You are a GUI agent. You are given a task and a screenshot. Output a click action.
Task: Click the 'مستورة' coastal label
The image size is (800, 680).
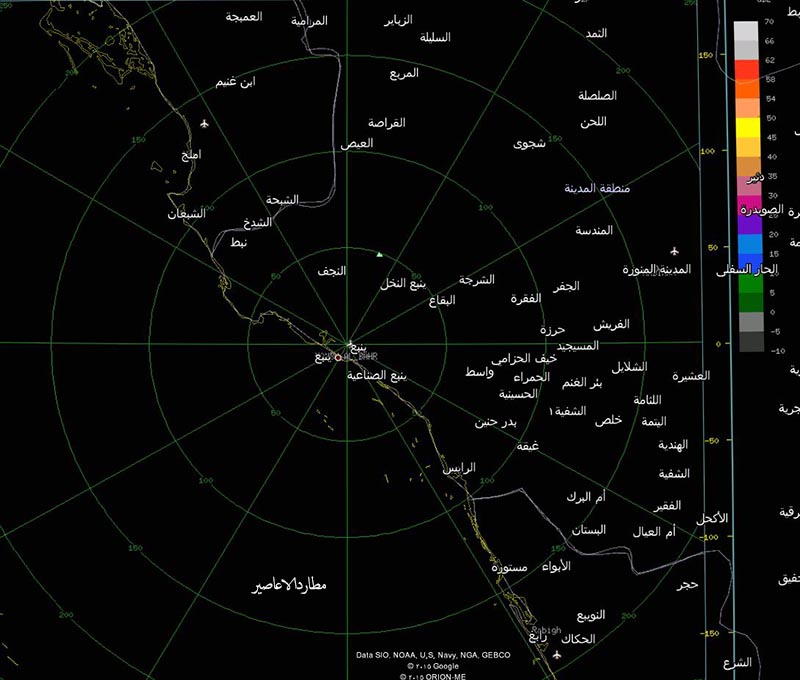[x=509, y=568]
